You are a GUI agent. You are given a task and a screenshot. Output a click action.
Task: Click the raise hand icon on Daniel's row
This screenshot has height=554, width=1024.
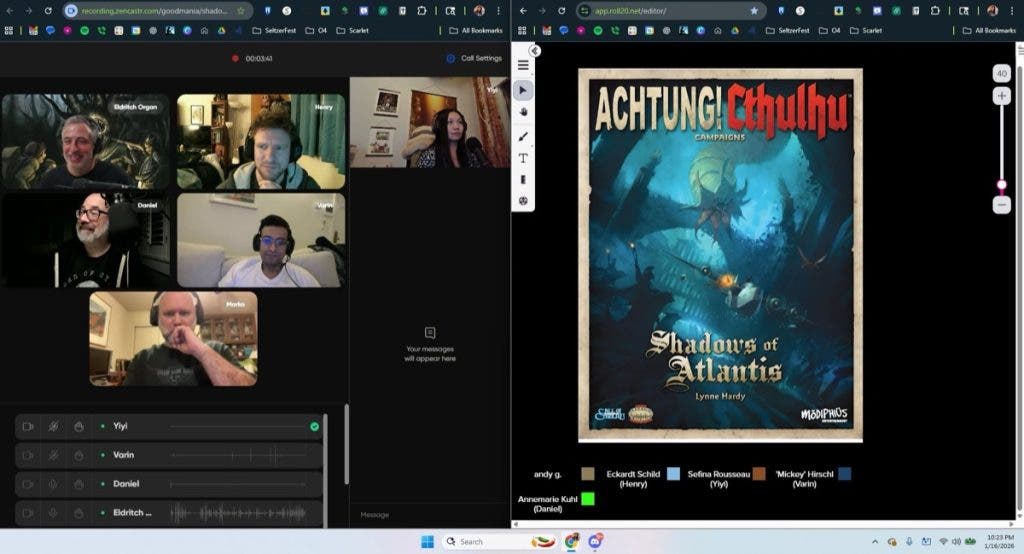78,483
